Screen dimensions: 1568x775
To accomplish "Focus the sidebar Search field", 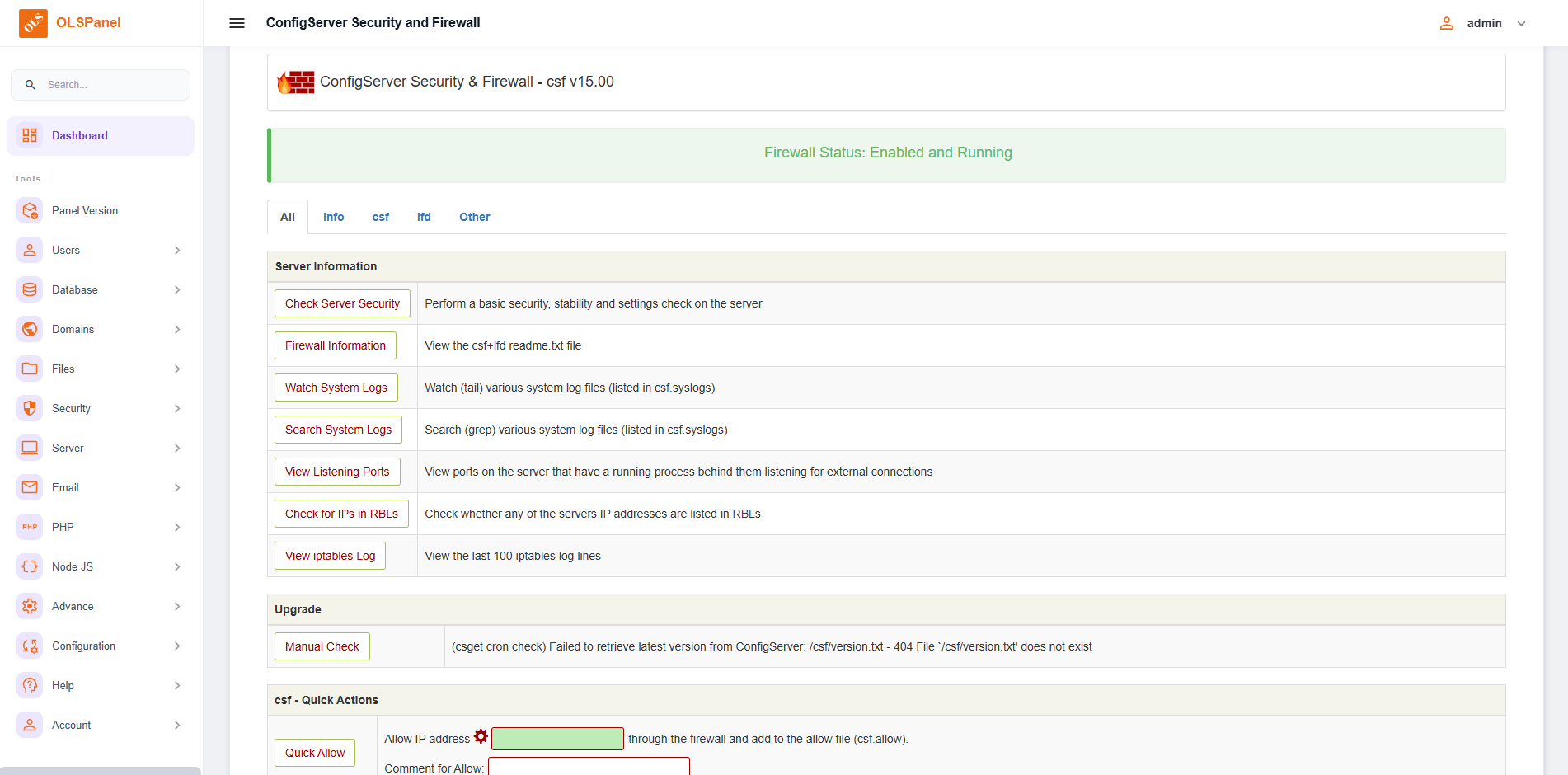I will pyautogui.click(x=101, y=85).
